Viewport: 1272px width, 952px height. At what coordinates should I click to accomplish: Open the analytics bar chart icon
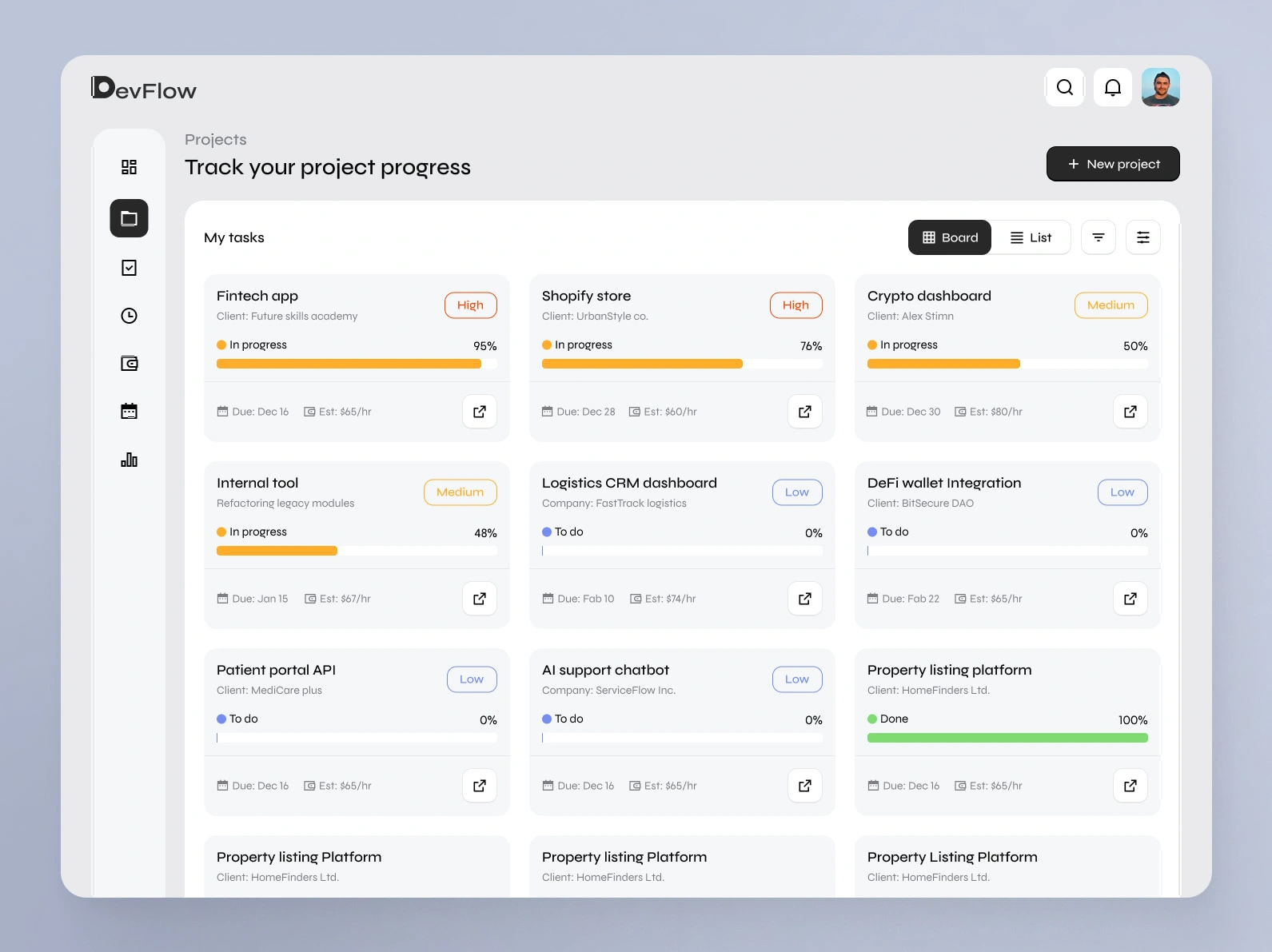[129, 460]
